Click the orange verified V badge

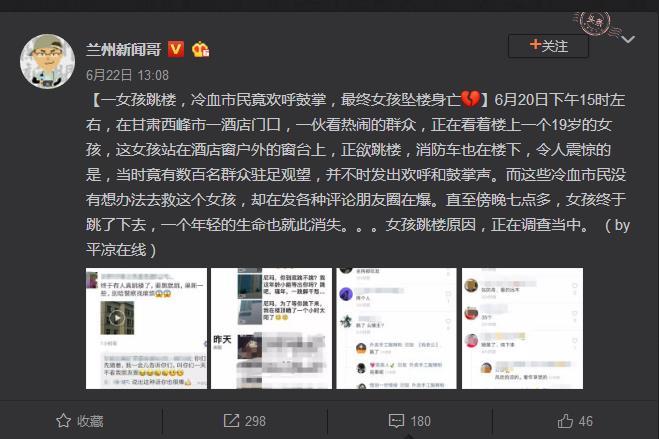(176, 50)
